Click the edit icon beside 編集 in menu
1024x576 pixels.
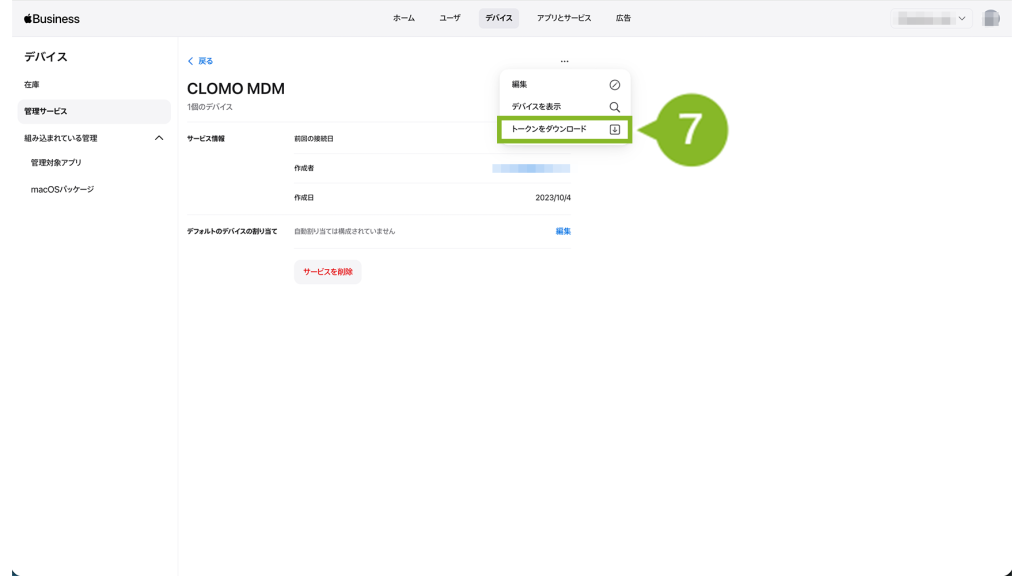click(614, 85)
